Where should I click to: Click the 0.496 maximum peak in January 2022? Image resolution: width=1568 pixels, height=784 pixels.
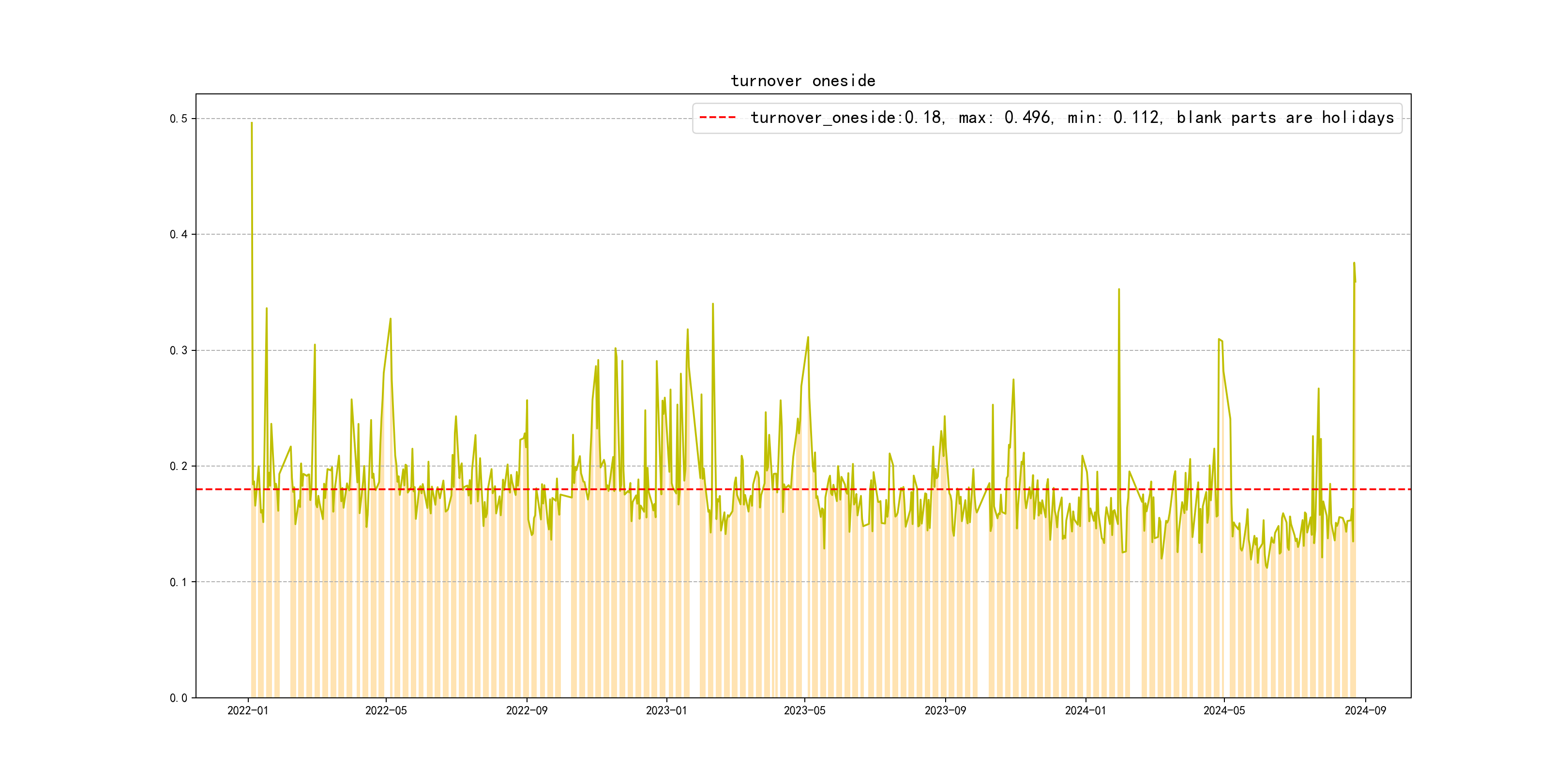251,123
